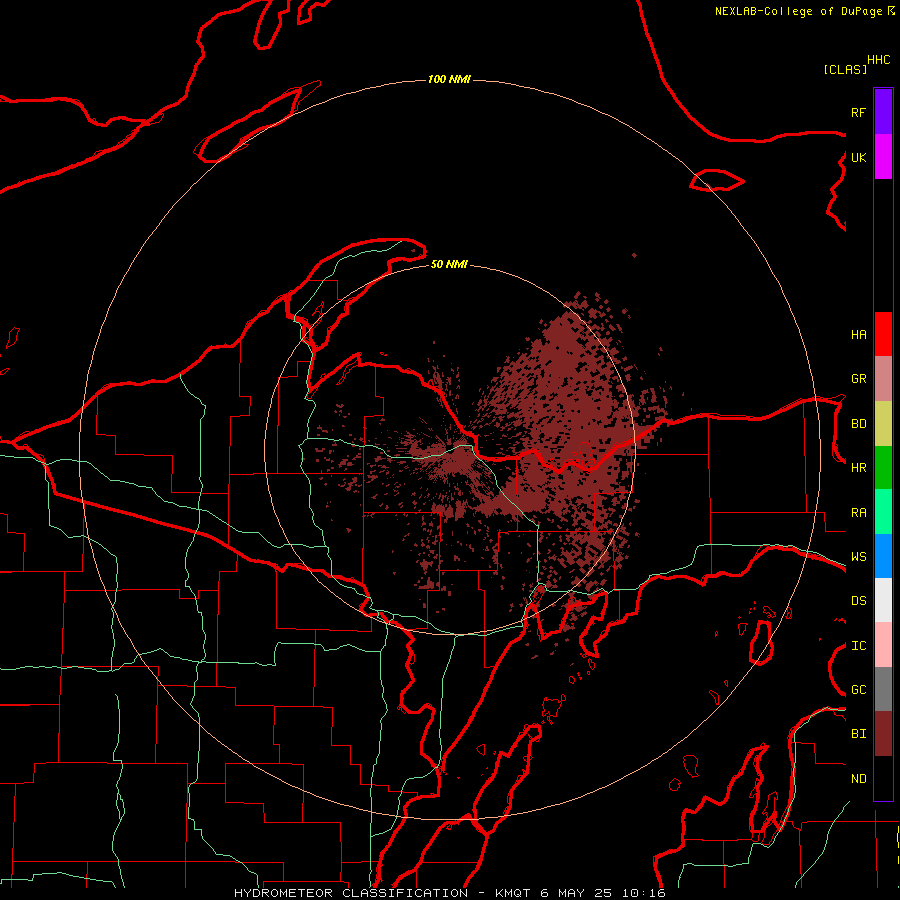Click the HHC product code label
Image resolution: width=900 pixels, height=900 pixels.
(x=879, y=60)
